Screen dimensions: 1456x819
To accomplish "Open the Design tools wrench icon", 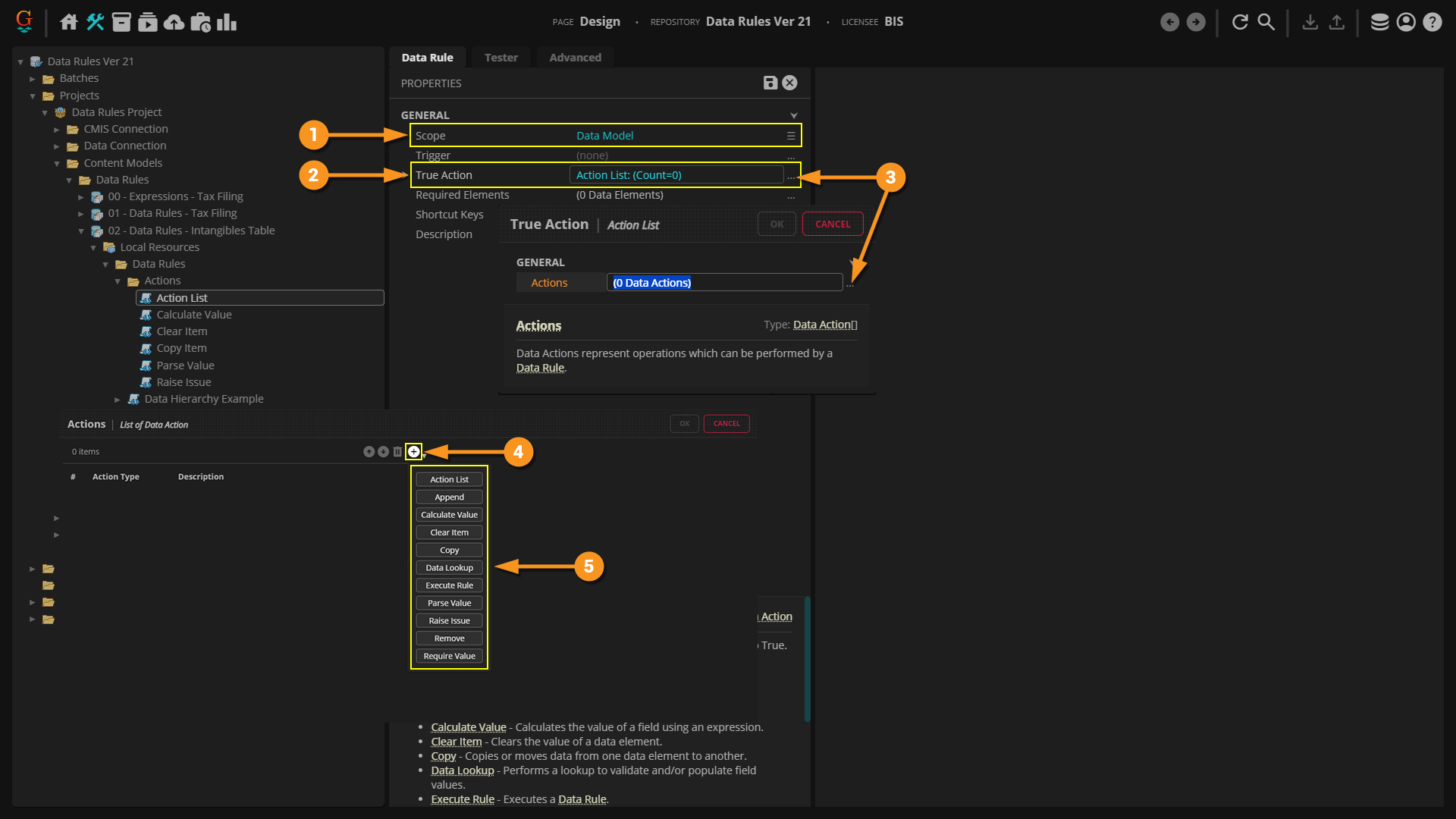I will coord(95,22).
